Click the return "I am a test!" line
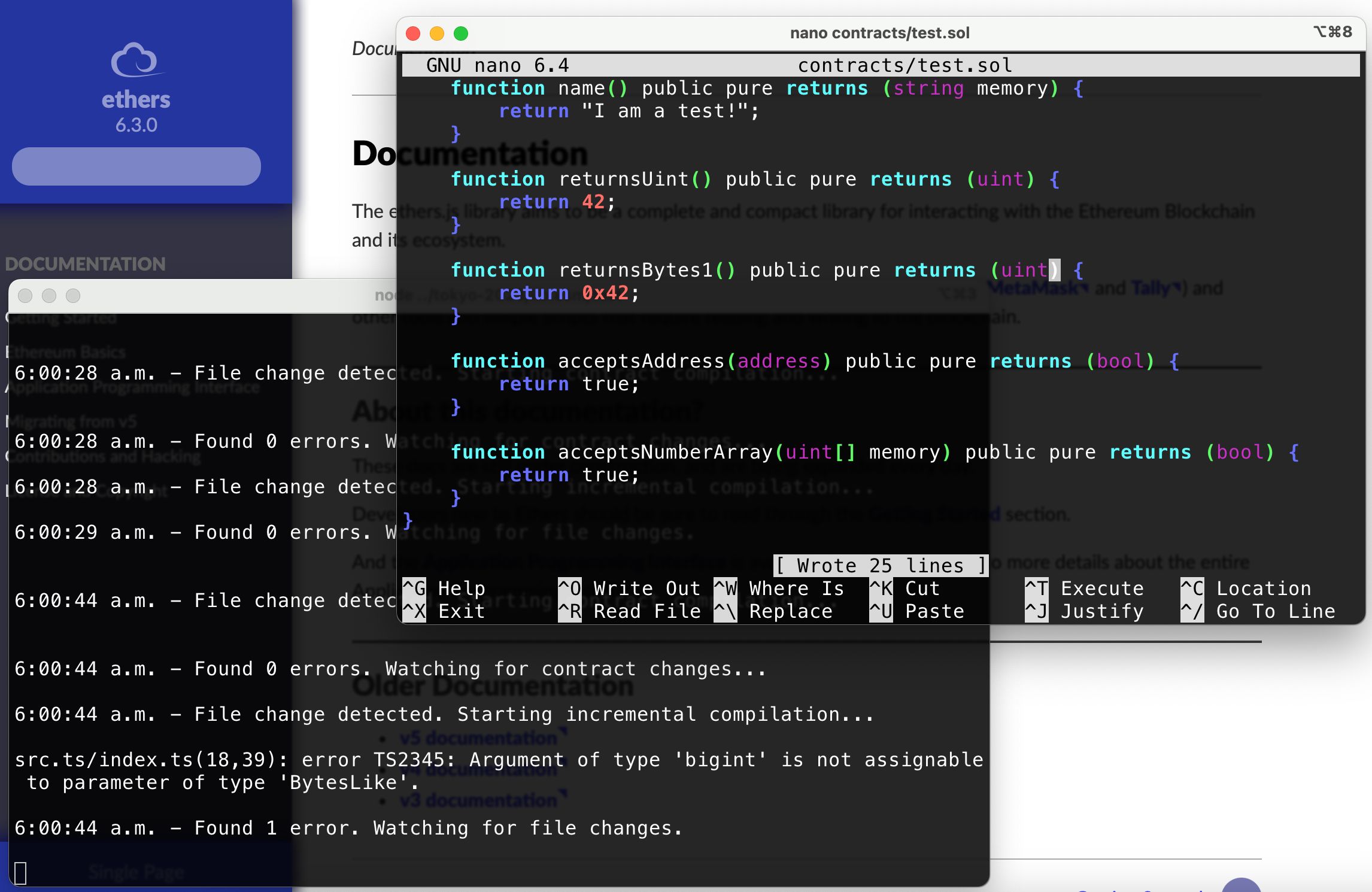Viewport: 1372px width, 892px height. point(629,111)
